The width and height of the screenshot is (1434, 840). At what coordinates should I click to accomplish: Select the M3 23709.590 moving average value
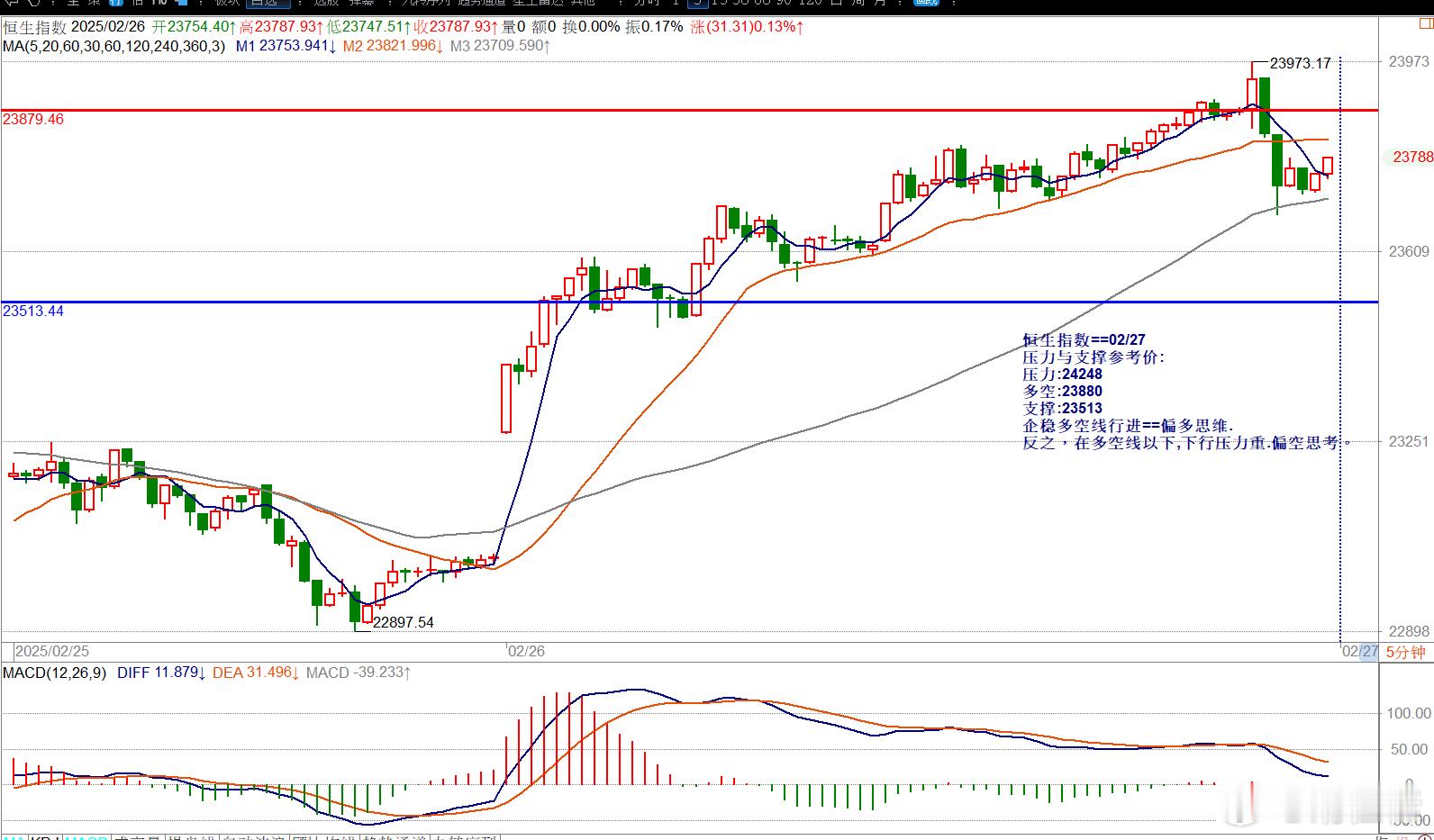501,45
